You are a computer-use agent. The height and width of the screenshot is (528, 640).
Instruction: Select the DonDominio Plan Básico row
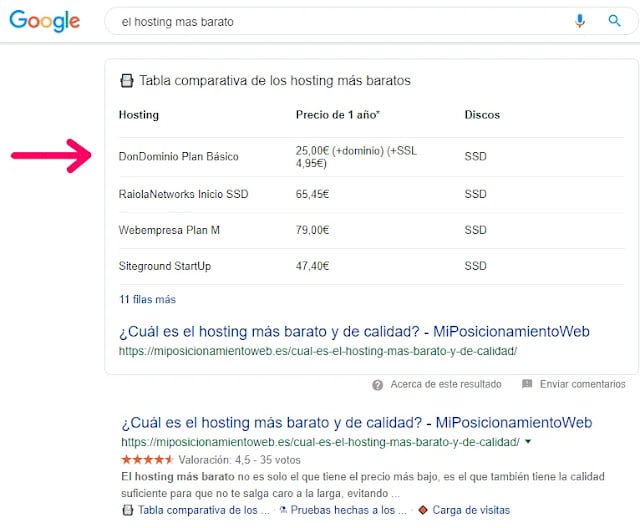[178, 157]
